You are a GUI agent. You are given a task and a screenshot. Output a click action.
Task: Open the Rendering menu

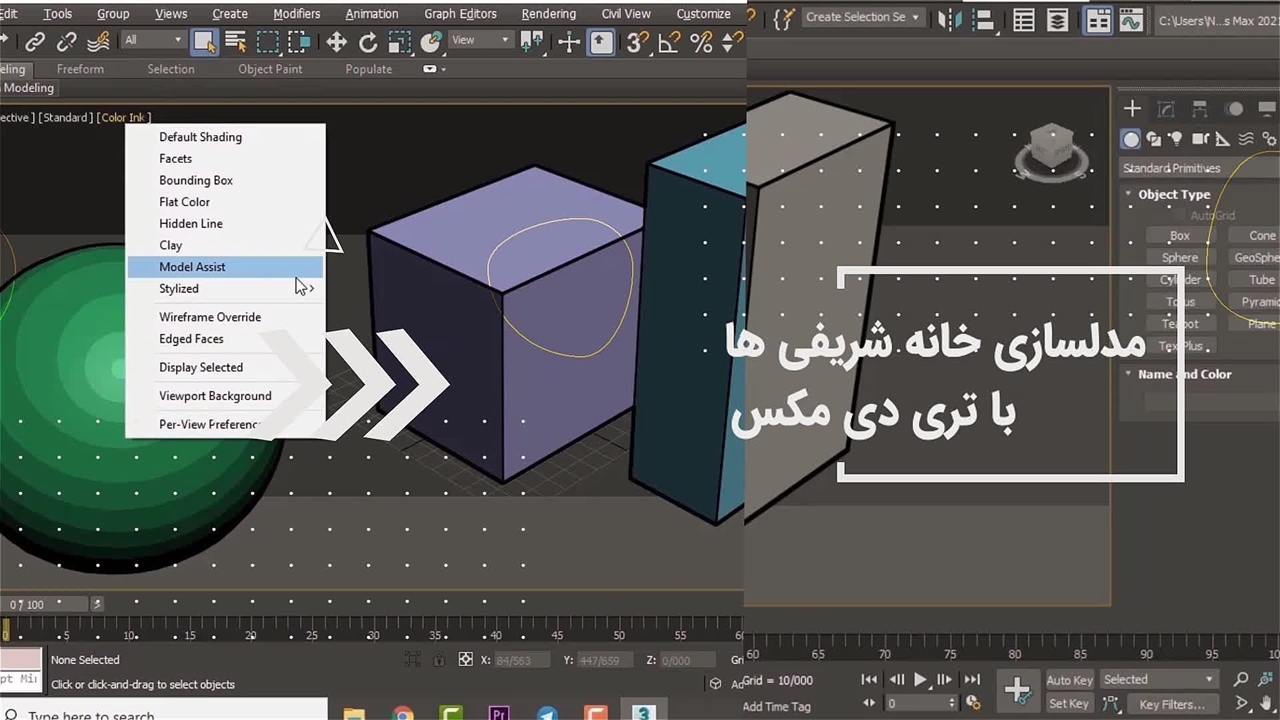click(548, 14)
